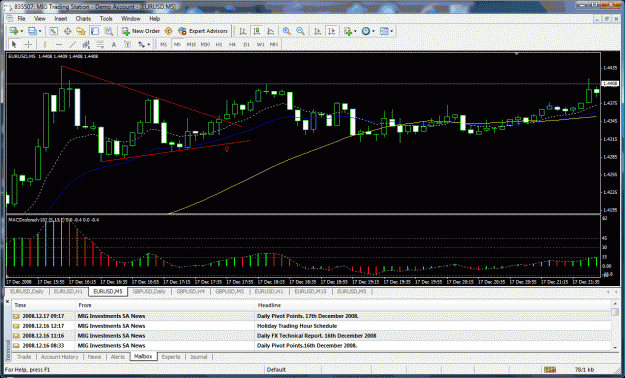Launch MetaEditor from the toolbar icon
The image size is (625, 378).
[x=168, y=31]
